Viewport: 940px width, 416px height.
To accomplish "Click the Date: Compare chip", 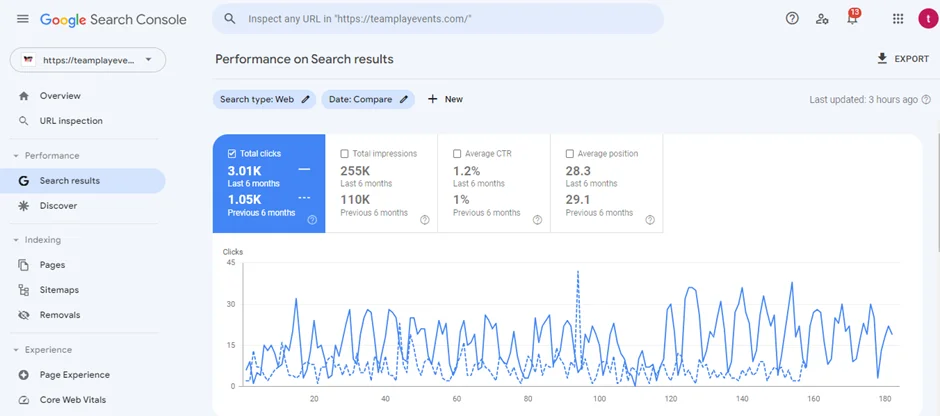I will pyautogui.click(x=367, y=100).
